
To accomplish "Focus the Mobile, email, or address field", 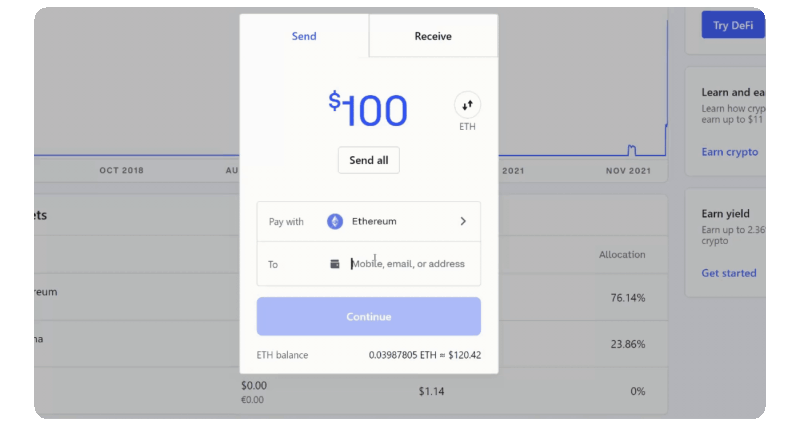I will [x=408, y=264].
